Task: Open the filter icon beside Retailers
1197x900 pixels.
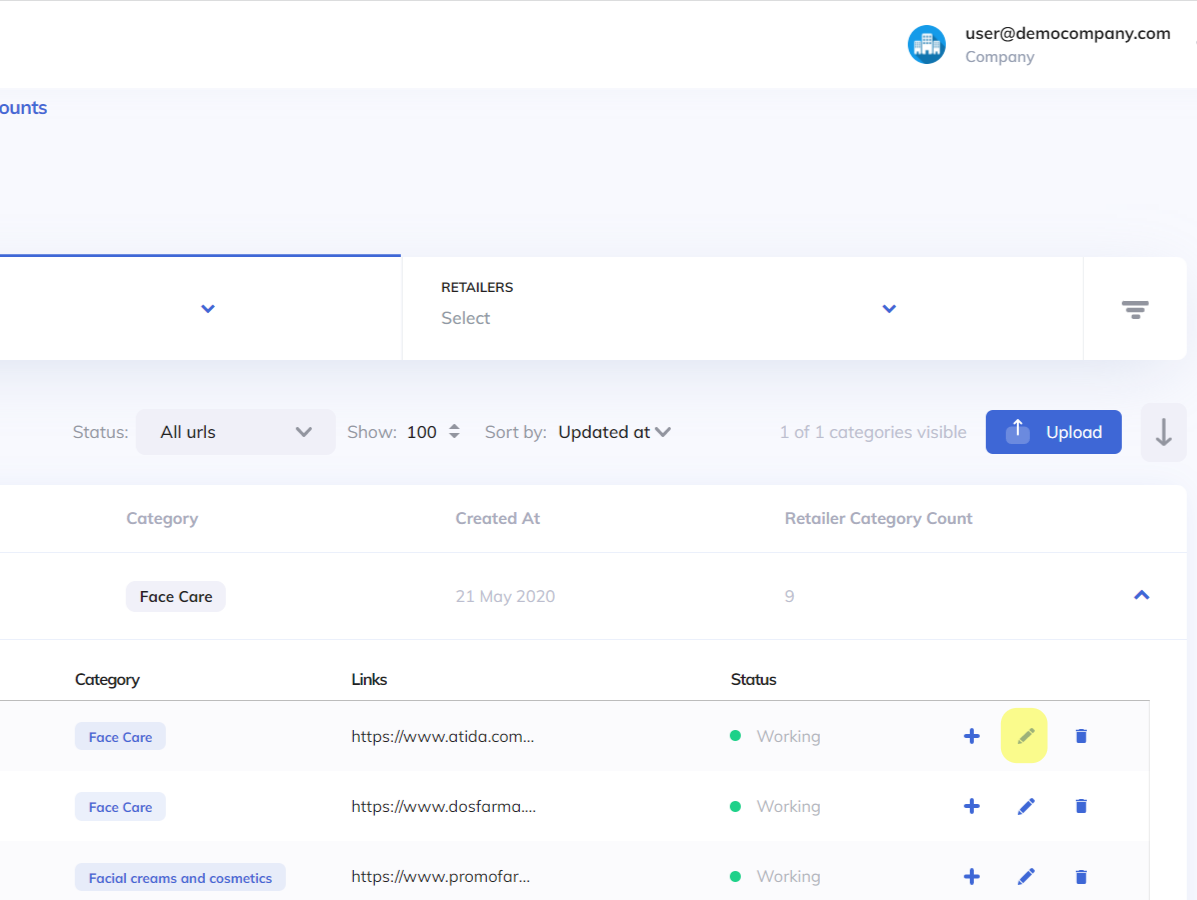Action: (1134, 309)
